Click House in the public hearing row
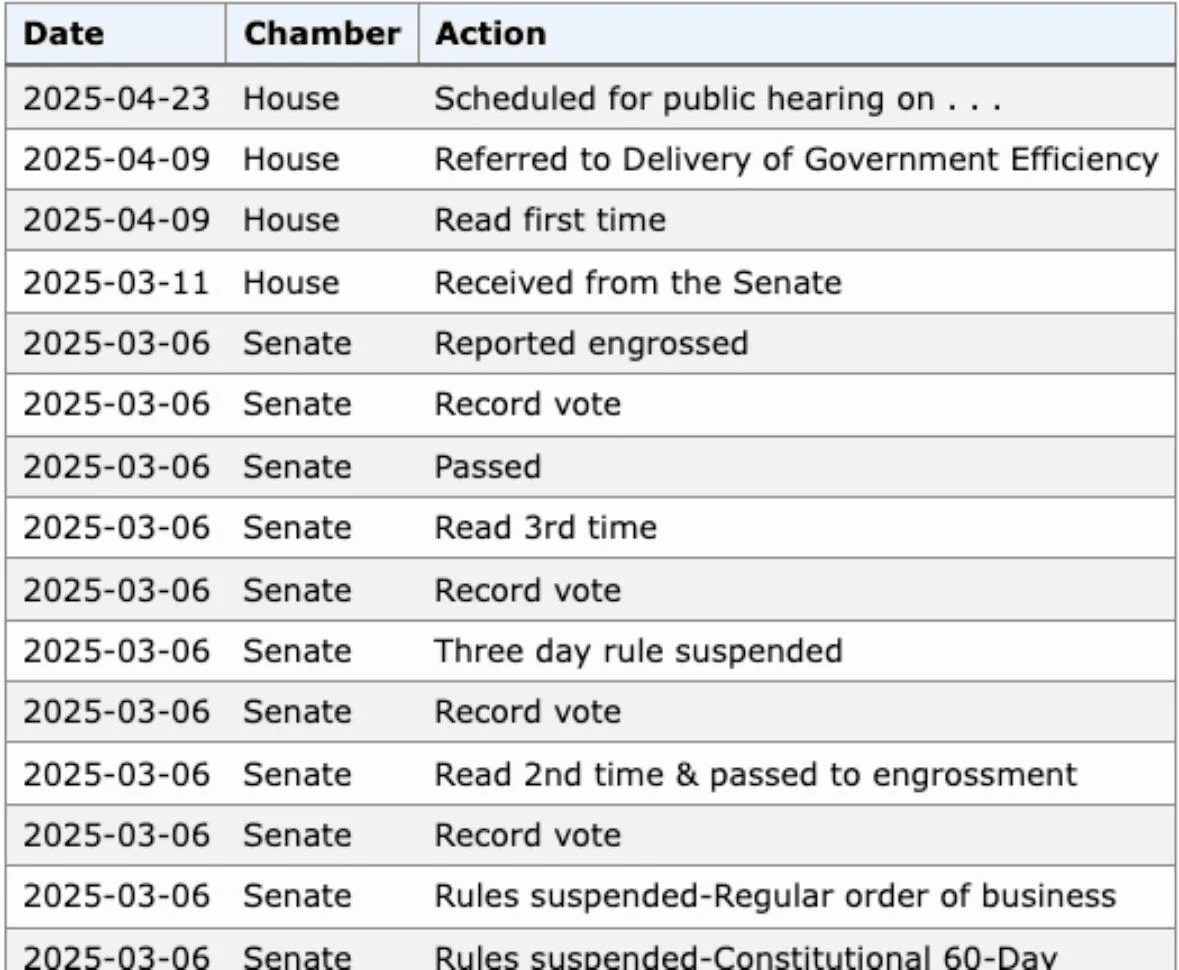Image resolution: width=1179 pixels, height=970 pixels. pyautogui.click(x=291, y=99)
